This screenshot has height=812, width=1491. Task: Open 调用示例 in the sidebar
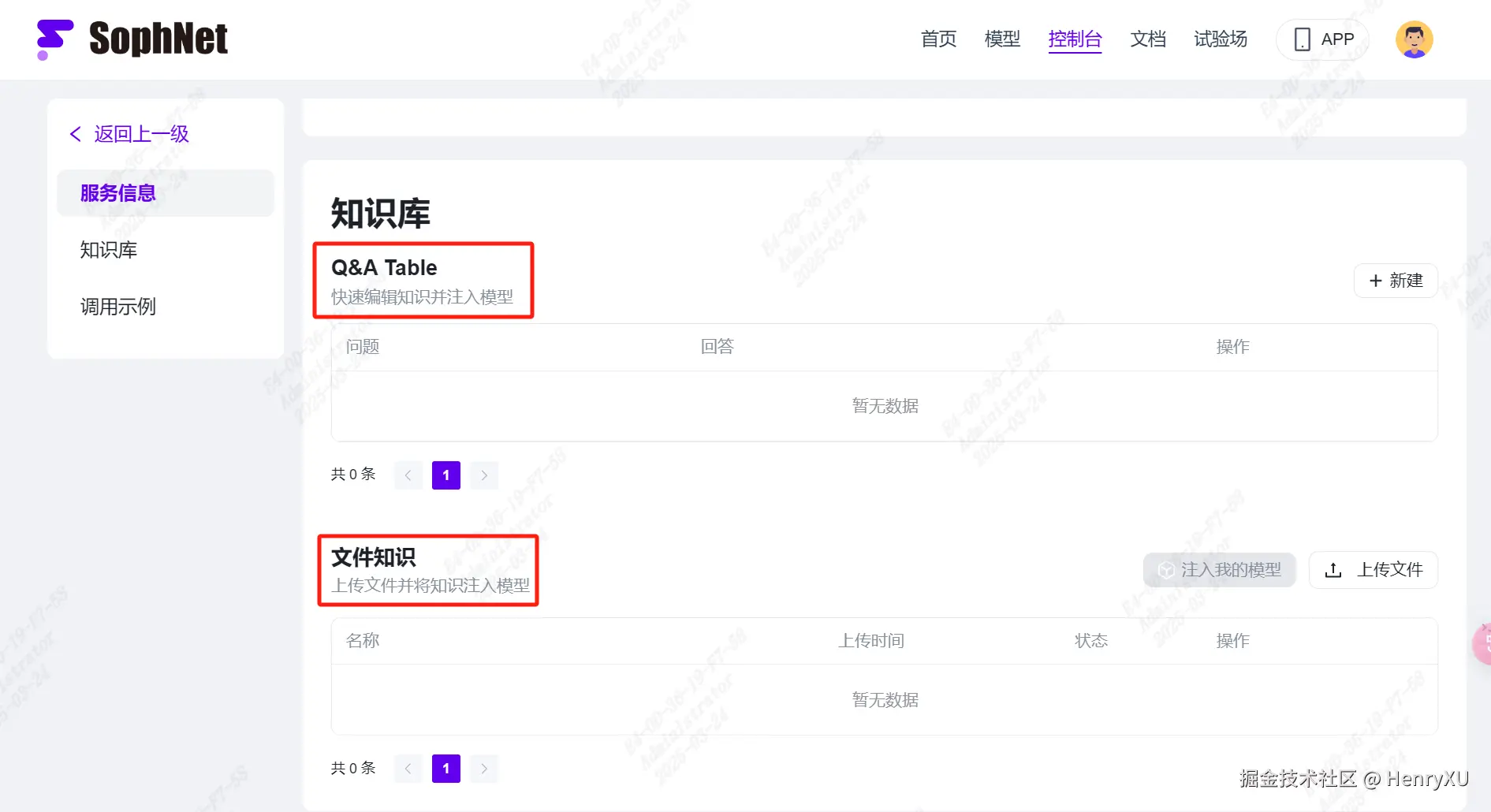[118, 307]
